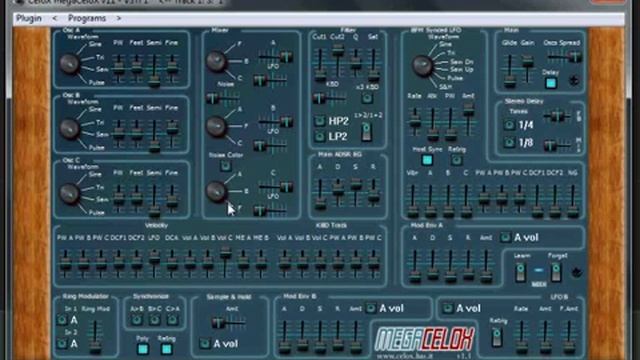Click the LFO Rate slider
The height and width of the screenshot is (360, 640).
click(x=414, y=121)
